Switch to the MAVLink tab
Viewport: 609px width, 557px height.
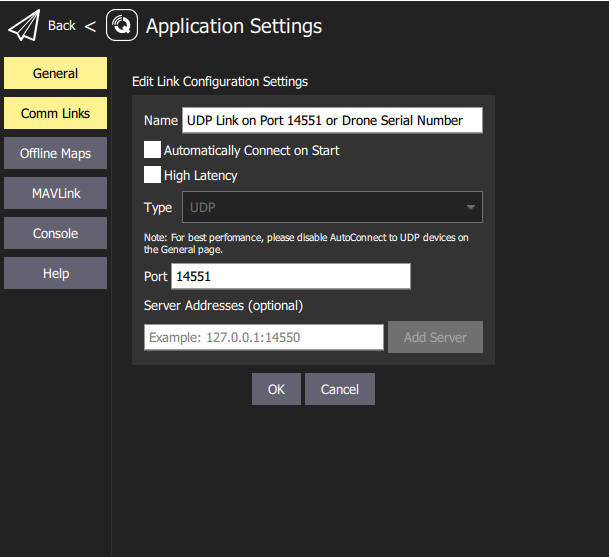56,193
